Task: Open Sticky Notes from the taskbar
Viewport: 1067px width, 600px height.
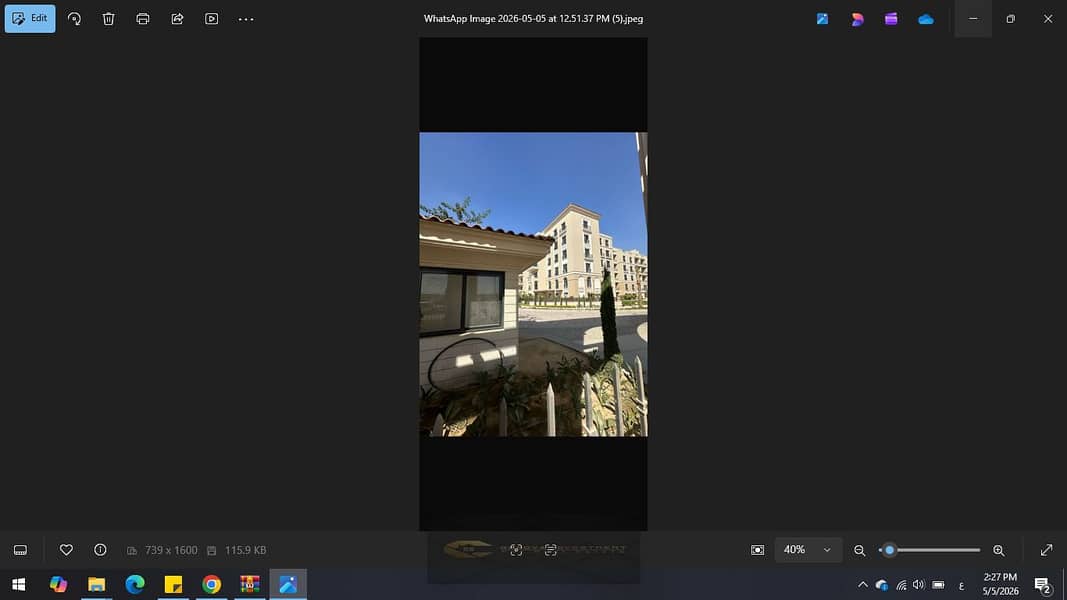Action: pos(174,584)
